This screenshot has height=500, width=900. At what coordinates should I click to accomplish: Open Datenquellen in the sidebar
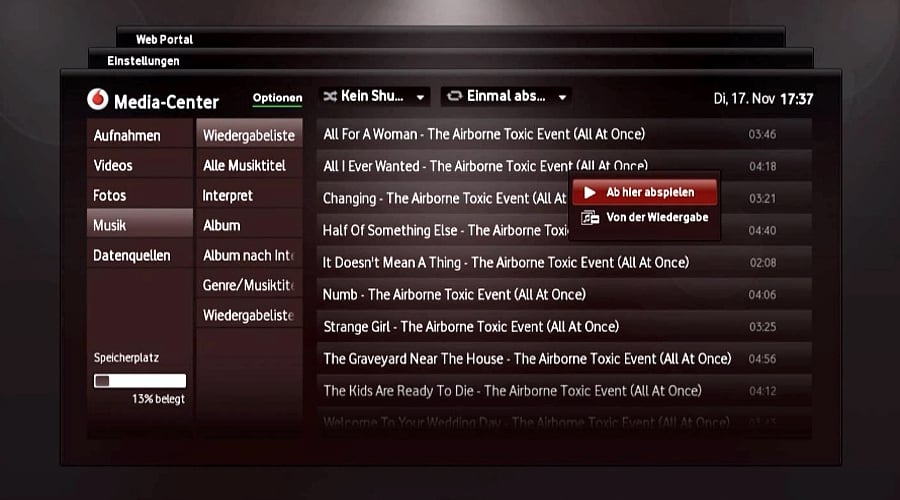coord(132,255)
